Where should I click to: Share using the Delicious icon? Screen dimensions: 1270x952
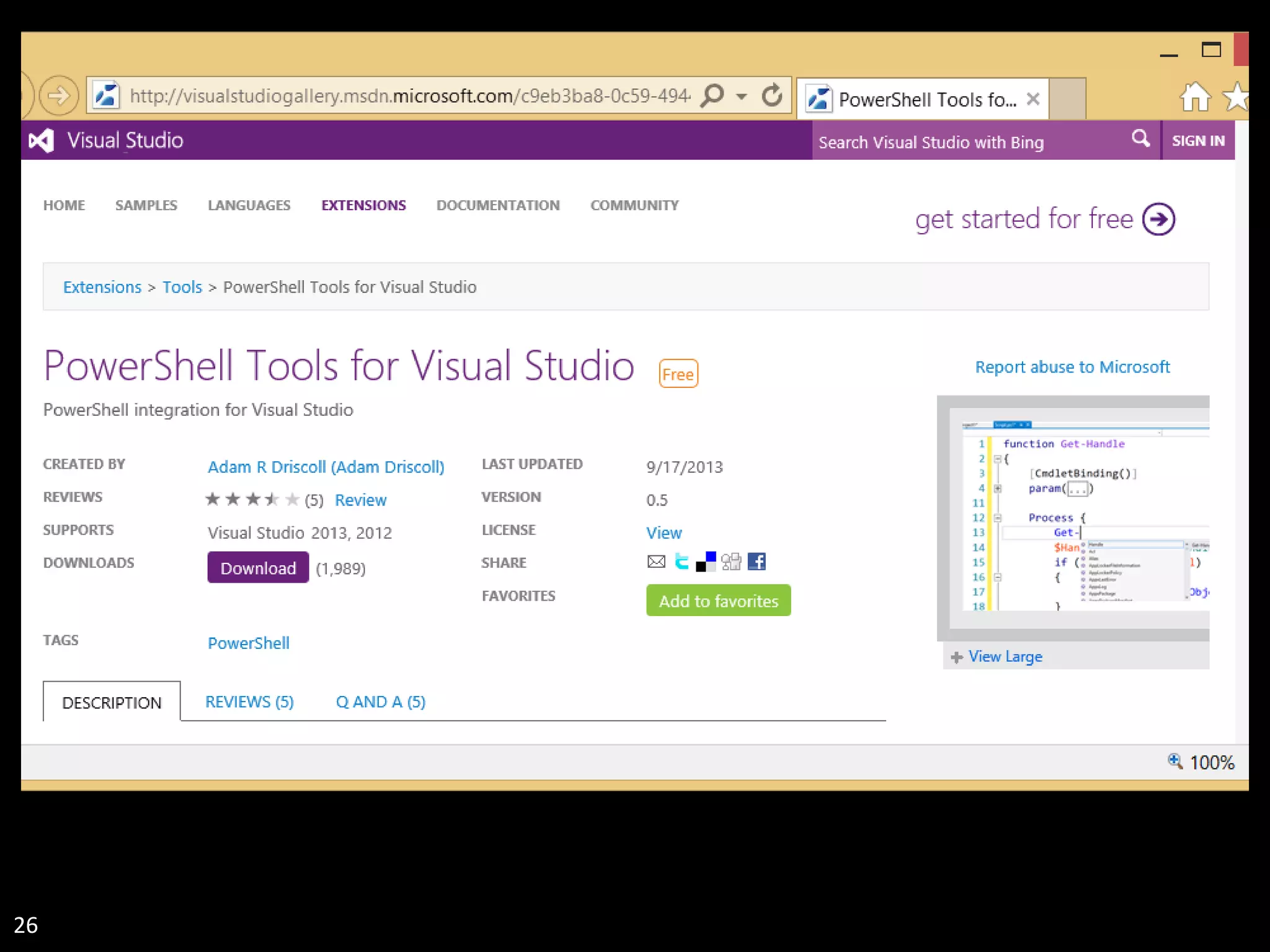706,562
